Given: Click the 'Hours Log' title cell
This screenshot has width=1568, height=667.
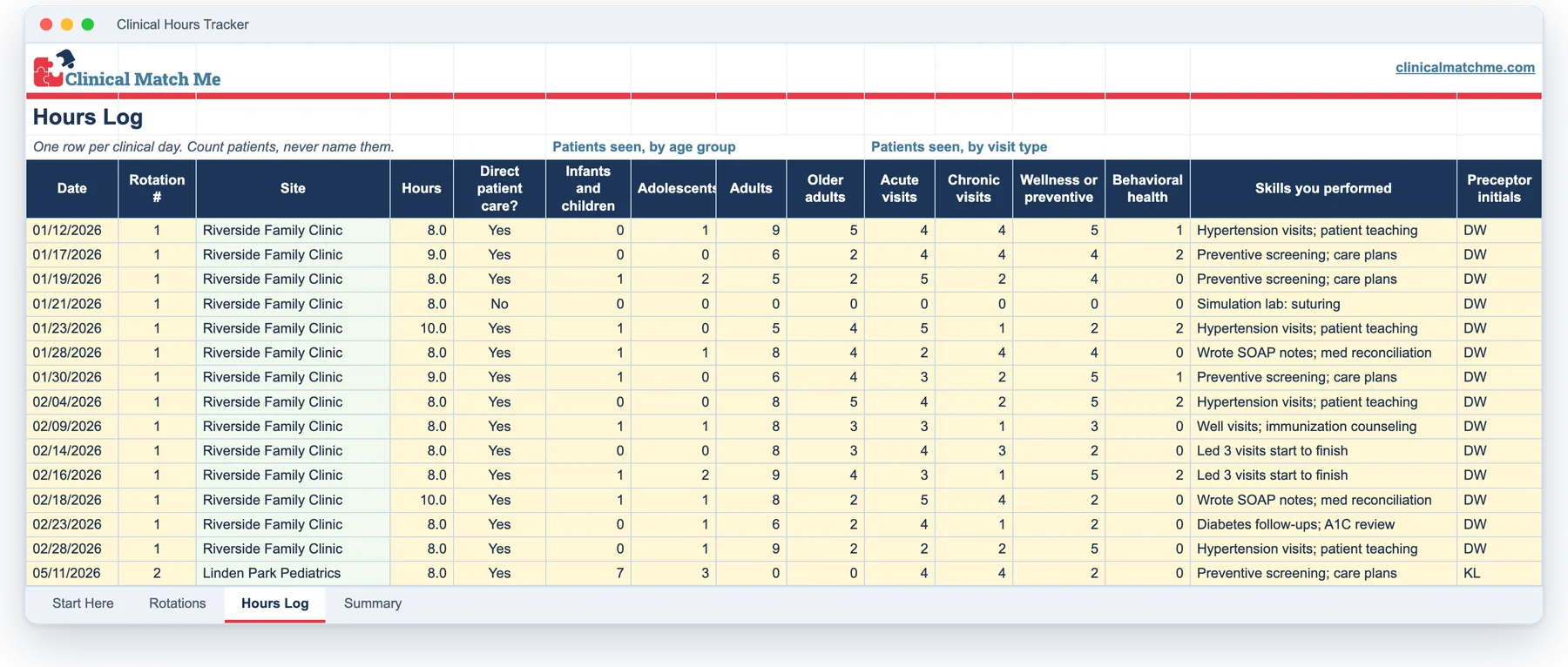Looking at the screenshot, I should (88, 117).
